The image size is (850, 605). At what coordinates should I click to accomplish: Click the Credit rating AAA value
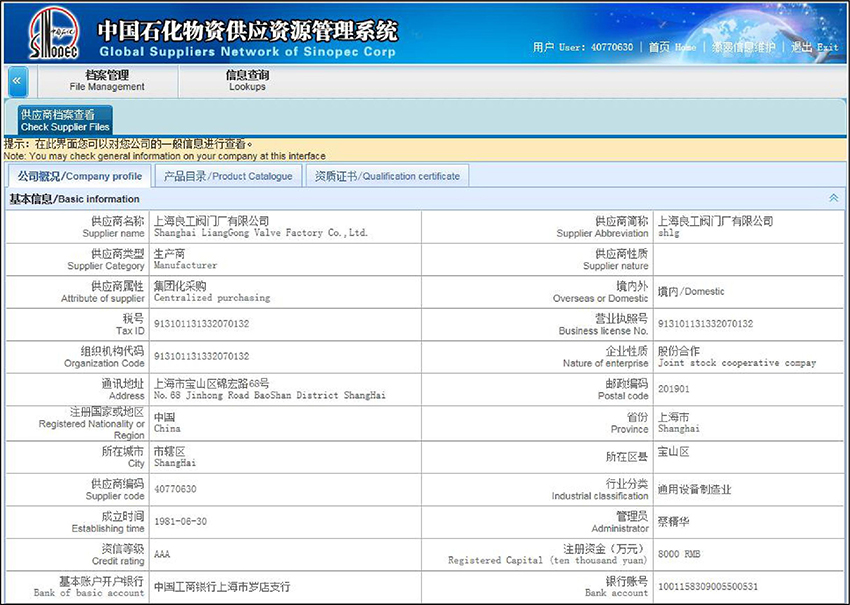[x=162, y=554]
